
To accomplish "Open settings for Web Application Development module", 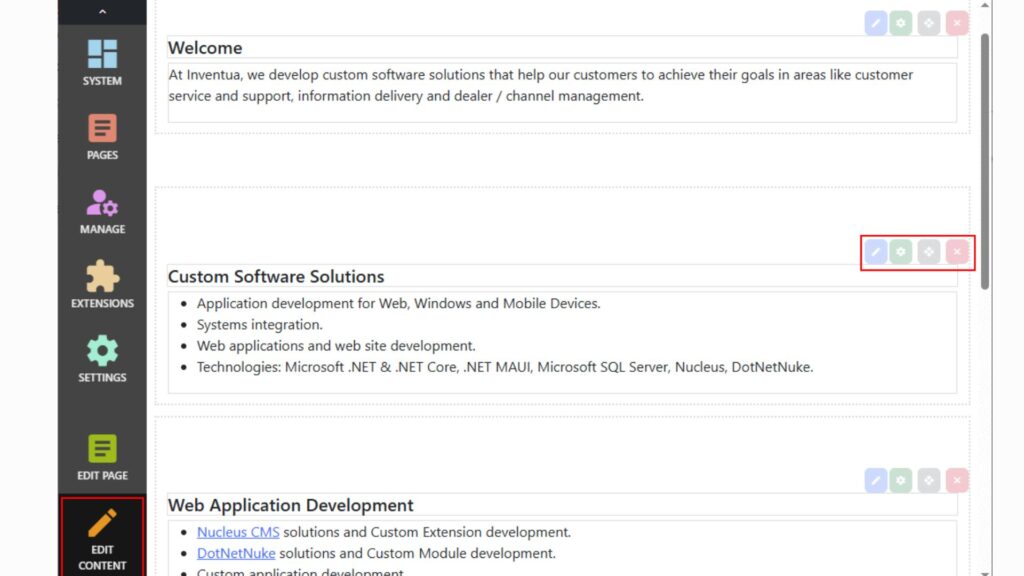I will [901, 480].
